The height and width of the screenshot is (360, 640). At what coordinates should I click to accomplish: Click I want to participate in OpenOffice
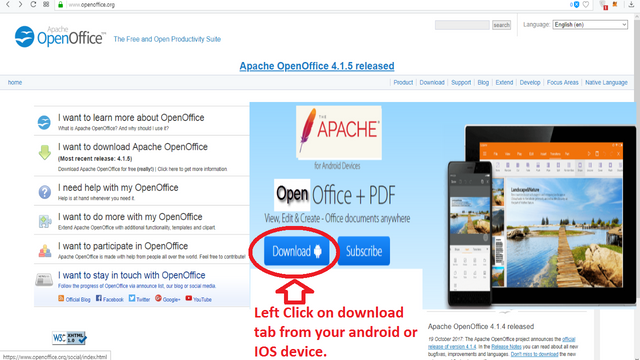[123, 246]
